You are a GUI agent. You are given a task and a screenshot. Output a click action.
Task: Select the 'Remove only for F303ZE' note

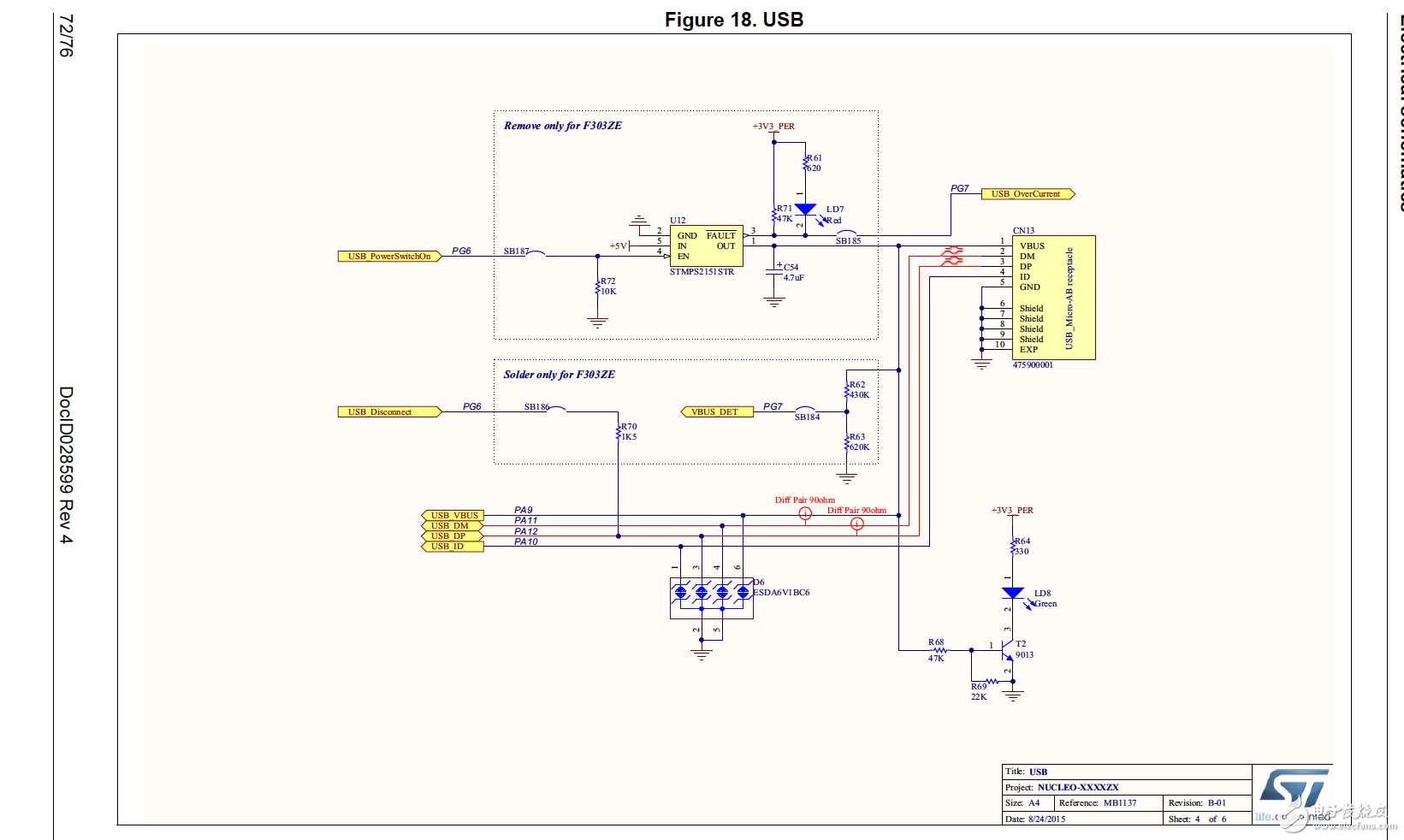563,126
